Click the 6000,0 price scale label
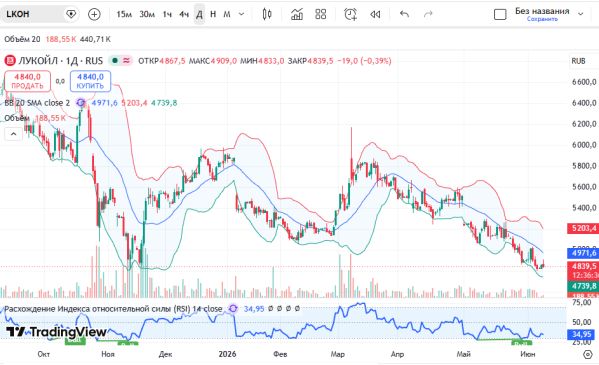This screenshot has width=599, height=365. 584,145
